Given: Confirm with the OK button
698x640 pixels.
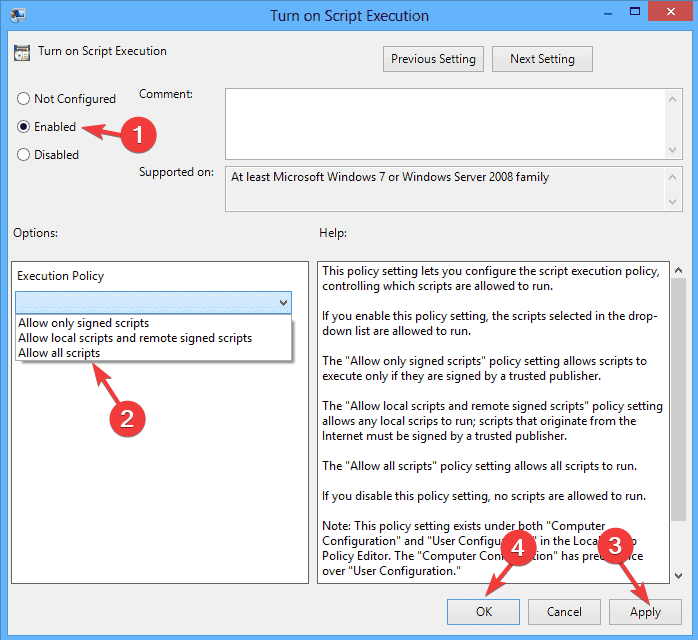Looking at the screenshot, I should [483, 612].
